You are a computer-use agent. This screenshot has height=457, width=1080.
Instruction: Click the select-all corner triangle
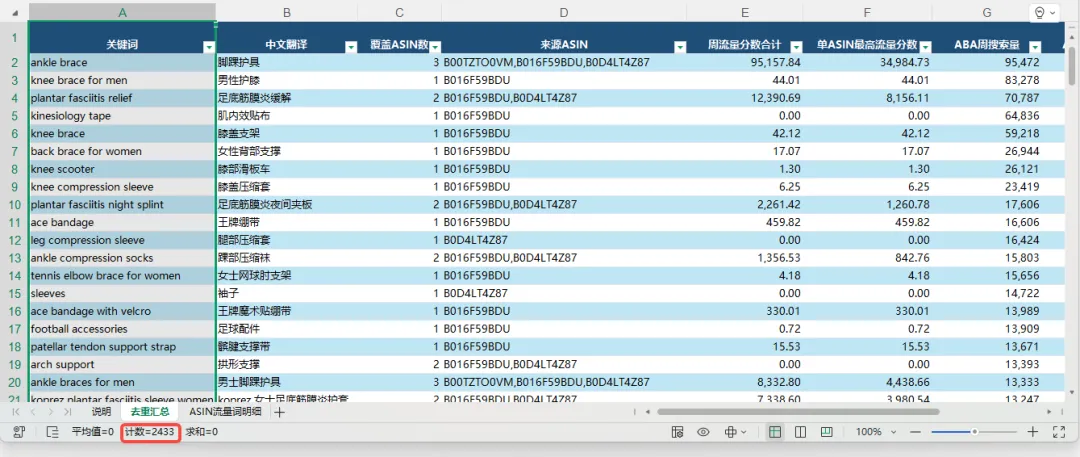click(15, 12)
